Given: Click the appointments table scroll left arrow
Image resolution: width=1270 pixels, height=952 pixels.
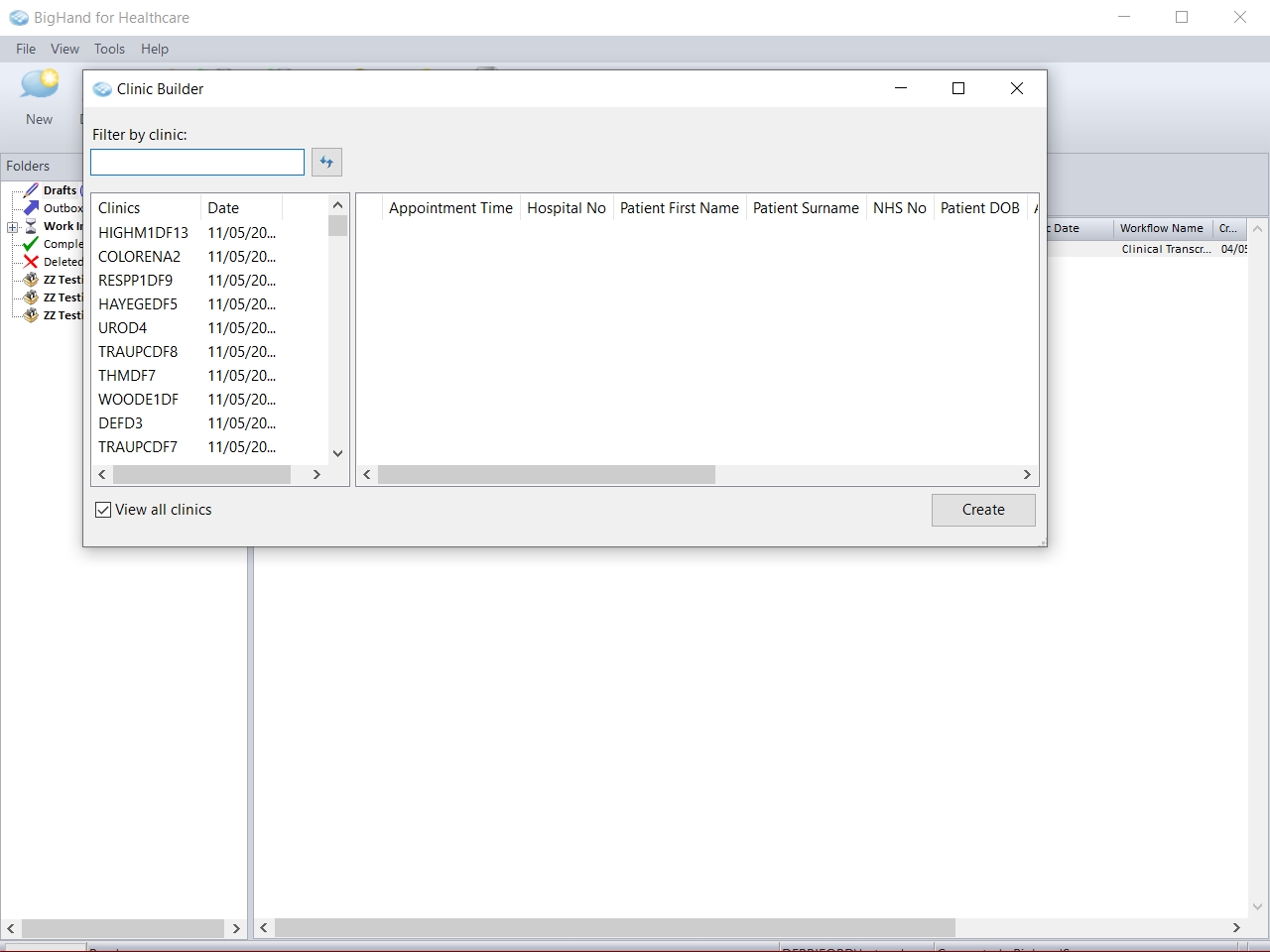Looking at the screenshot, I should tap(367, 475).
